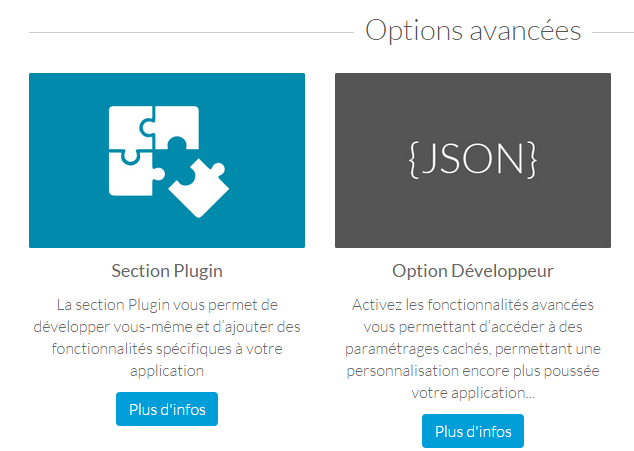Click the Option Développeur description paragraph
The height and width of the screenshot is (451, 634).
473,349
